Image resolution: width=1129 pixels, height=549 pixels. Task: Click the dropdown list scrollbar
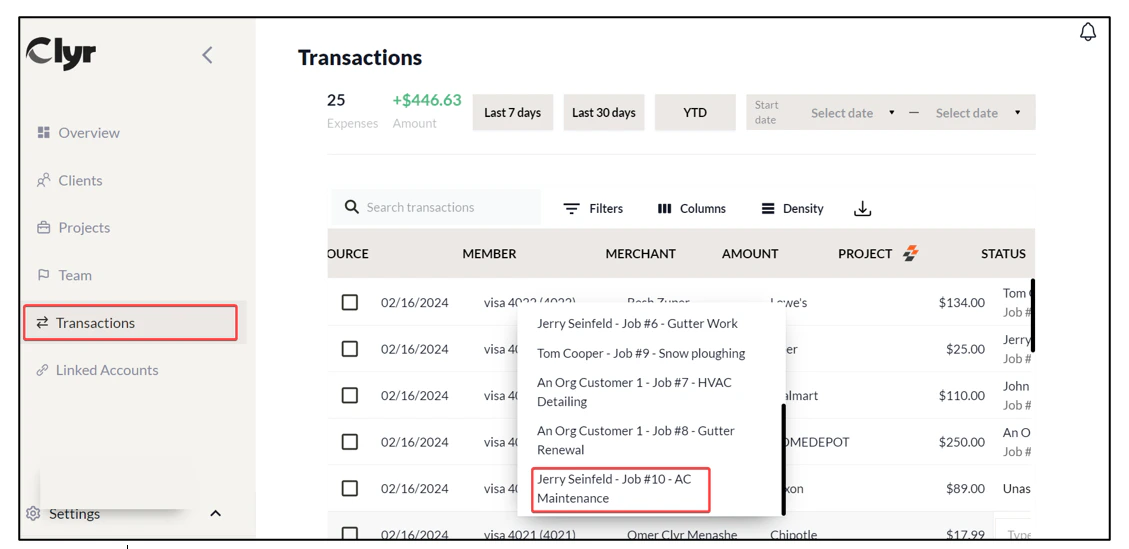tap(783, 459)
